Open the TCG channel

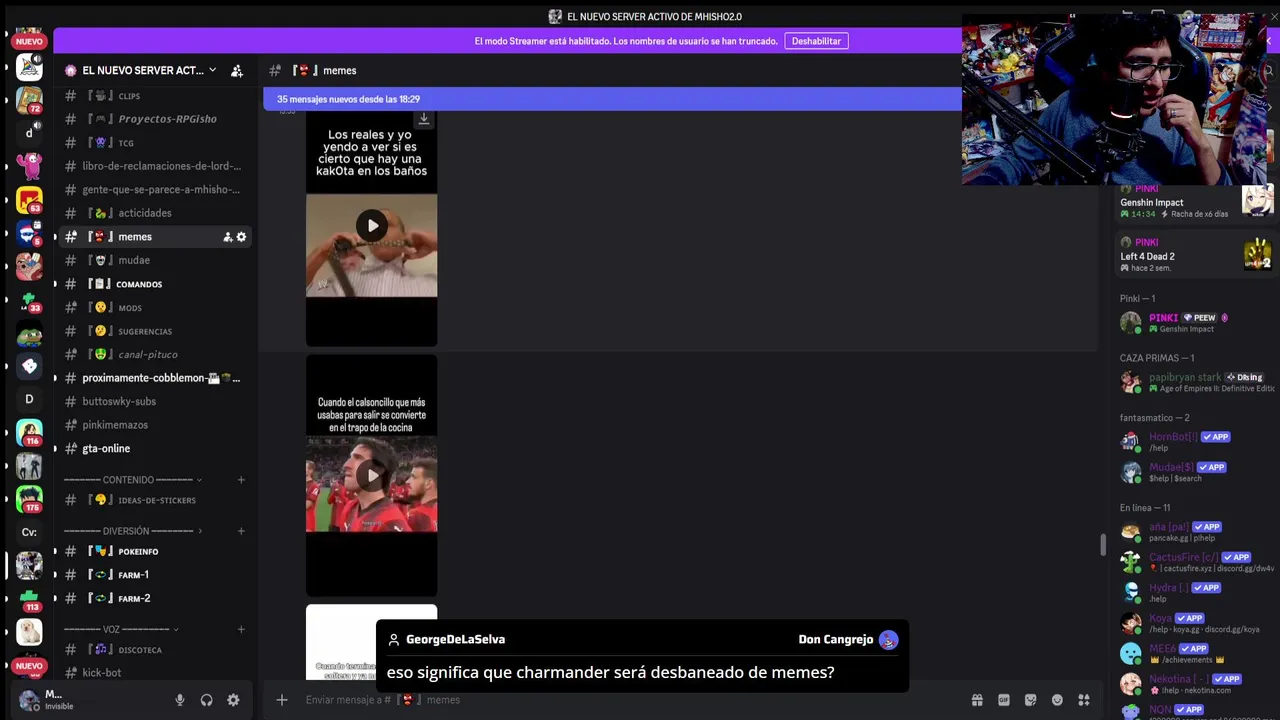coord(154,143)
